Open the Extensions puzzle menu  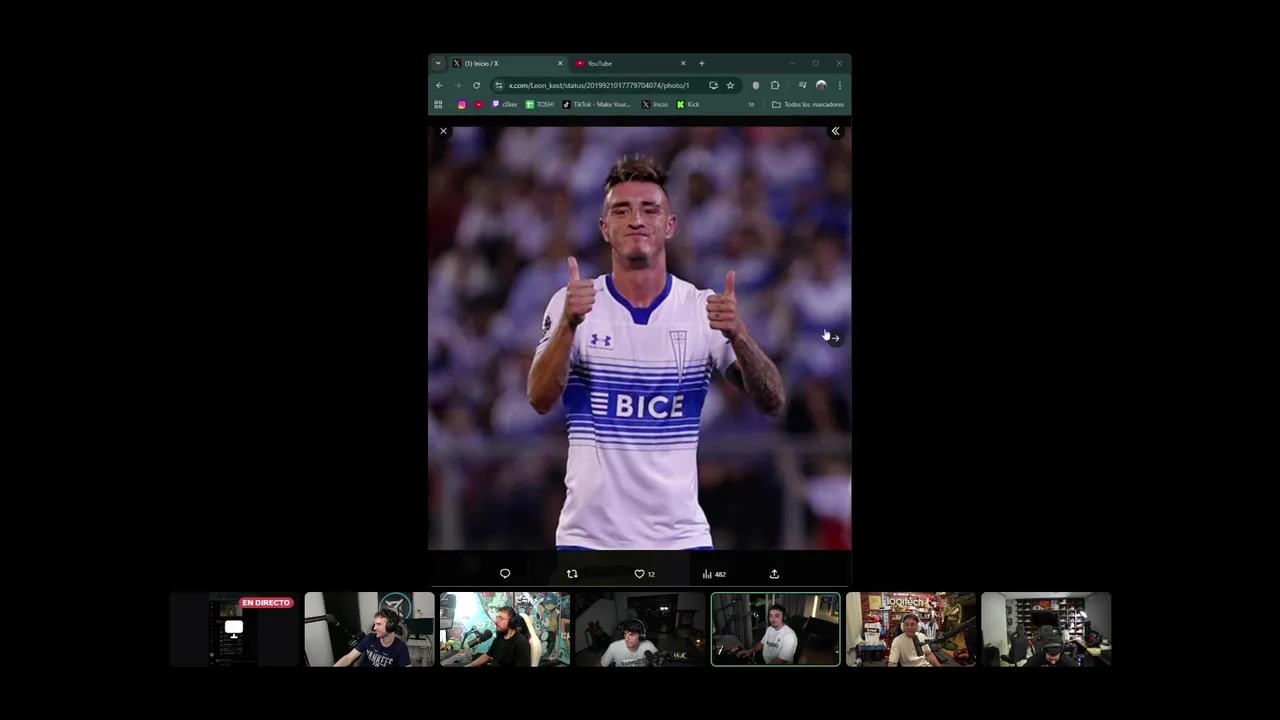coord(774,85)
